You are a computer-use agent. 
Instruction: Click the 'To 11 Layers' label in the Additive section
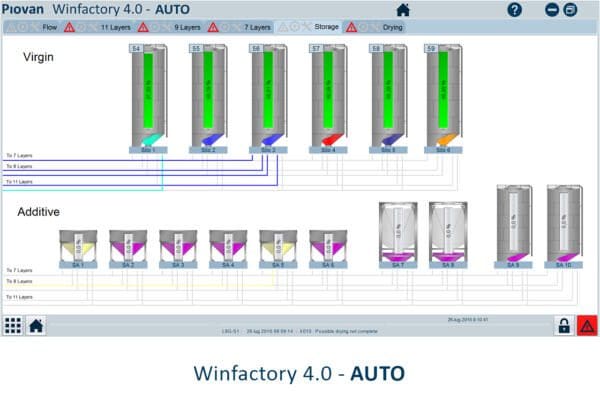pos(19,297)
